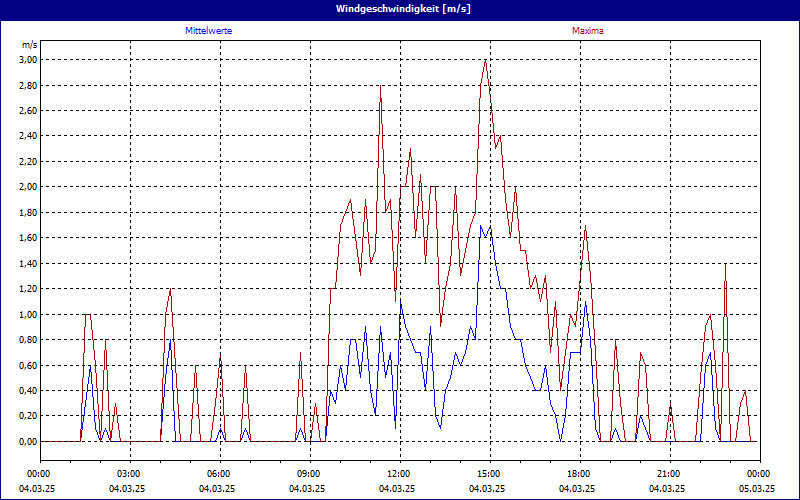The width and height of the screenshot is (800, 500).
Task: Click the tallest blue Mittelwerte peak near 15:00
Action: coord(480,226)
